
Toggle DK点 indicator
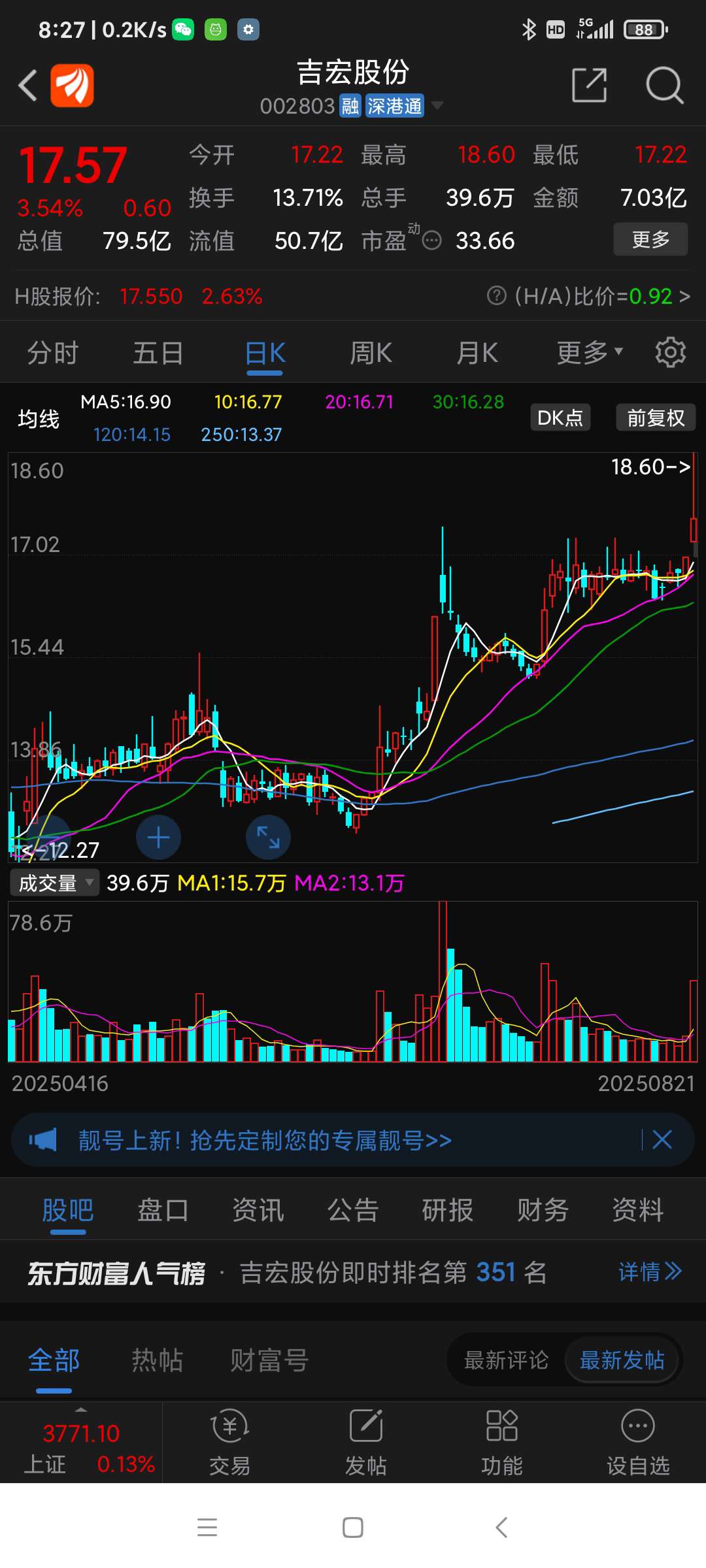click(560, 417)
